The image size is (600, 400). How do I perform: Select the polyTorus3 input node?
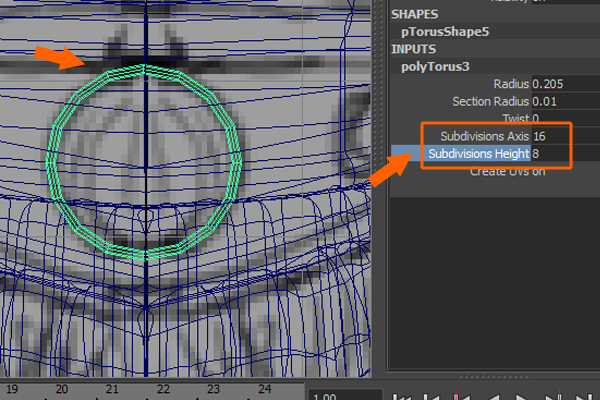point(435,67)
